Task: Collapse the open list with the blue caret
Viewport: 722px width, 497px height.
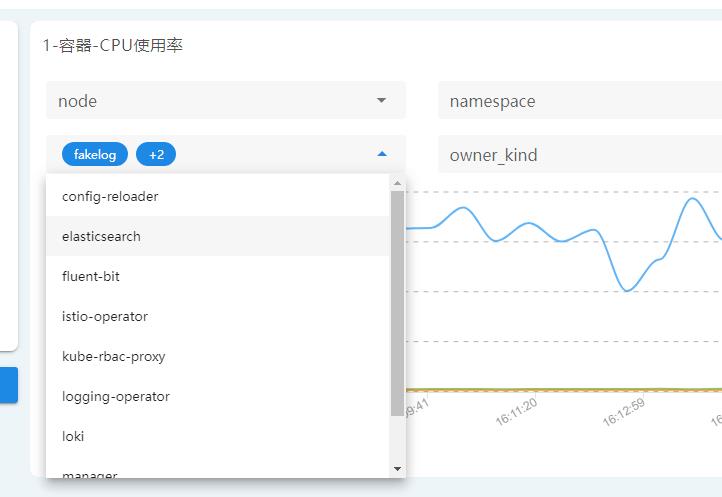Action: coord(381,155)
